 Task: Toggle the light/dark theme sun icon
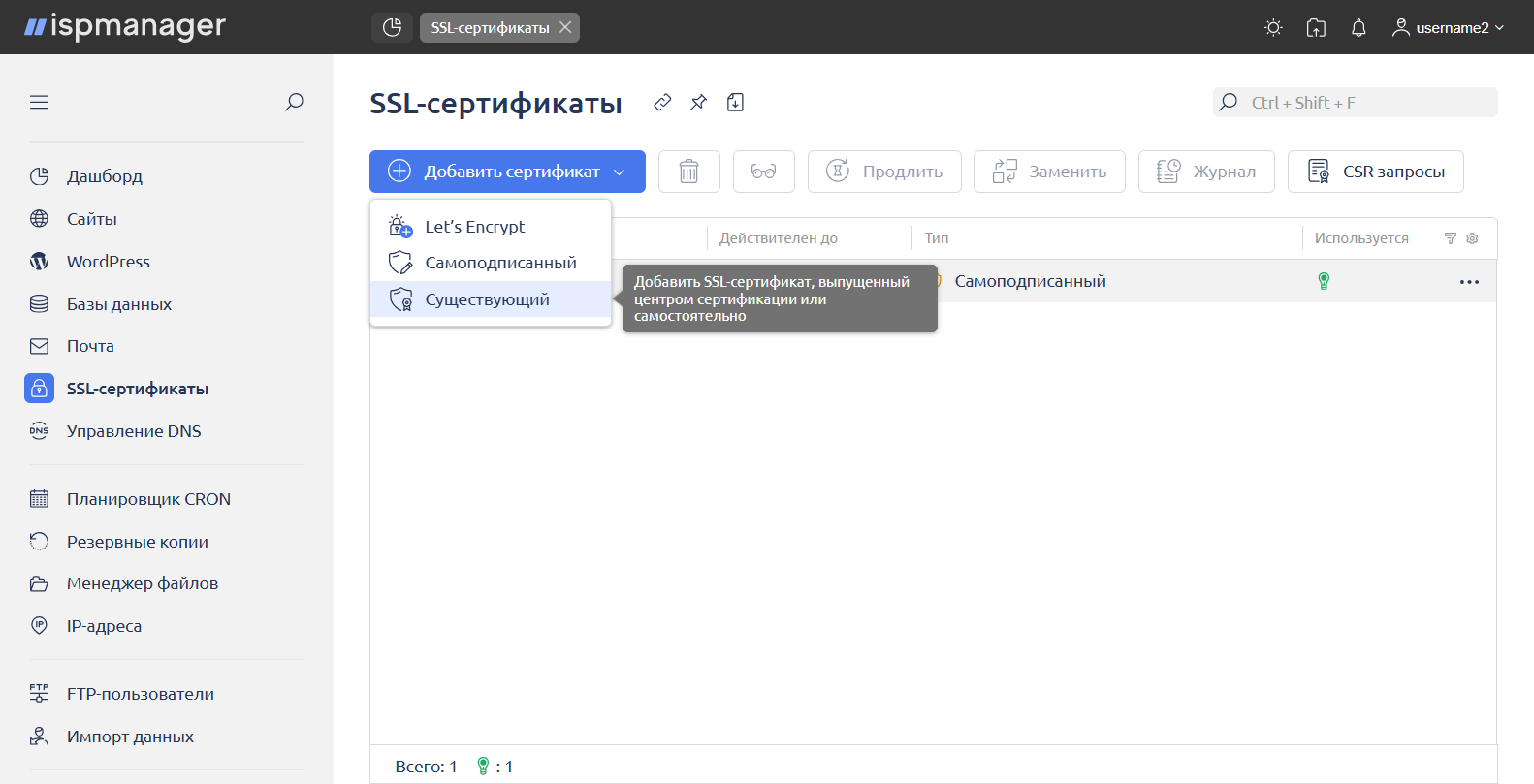1273,28
